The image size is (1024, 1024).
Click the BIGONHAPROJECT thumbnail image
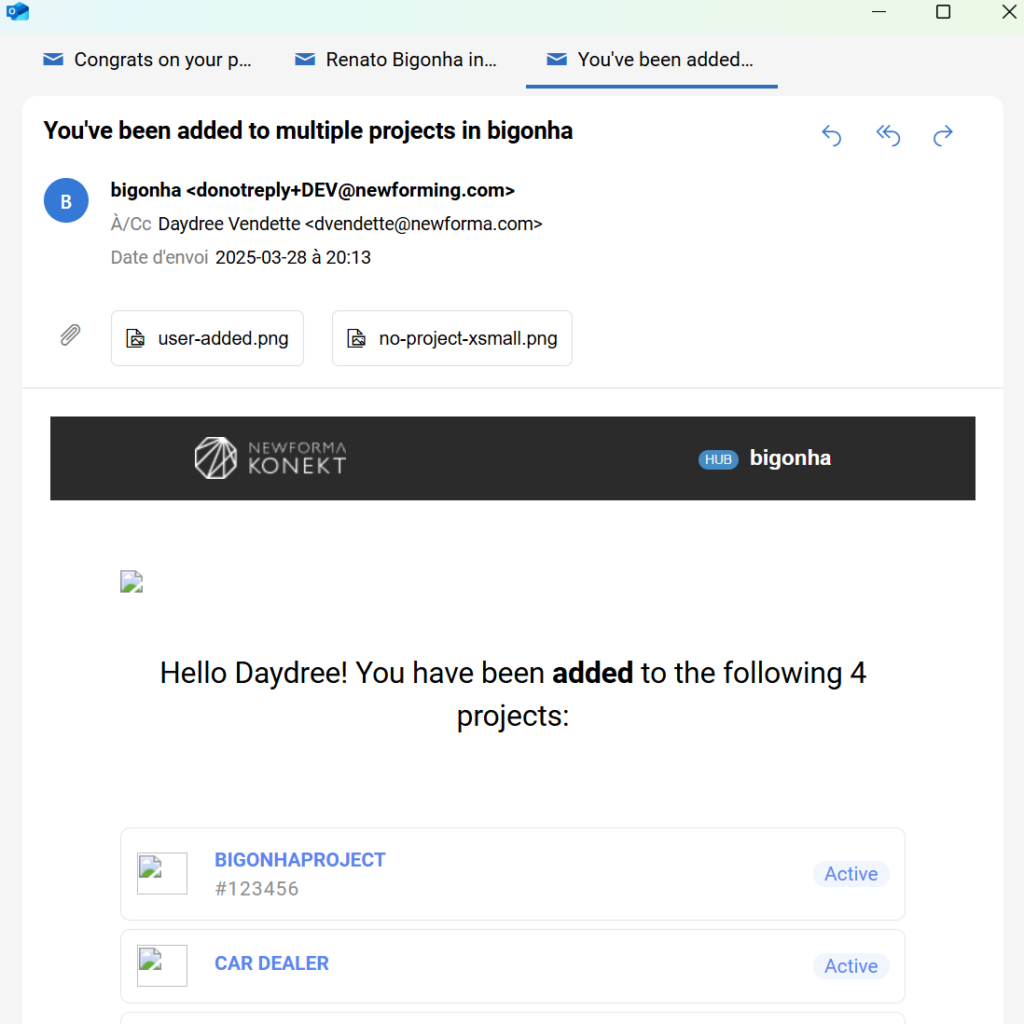tap(162, 873)
